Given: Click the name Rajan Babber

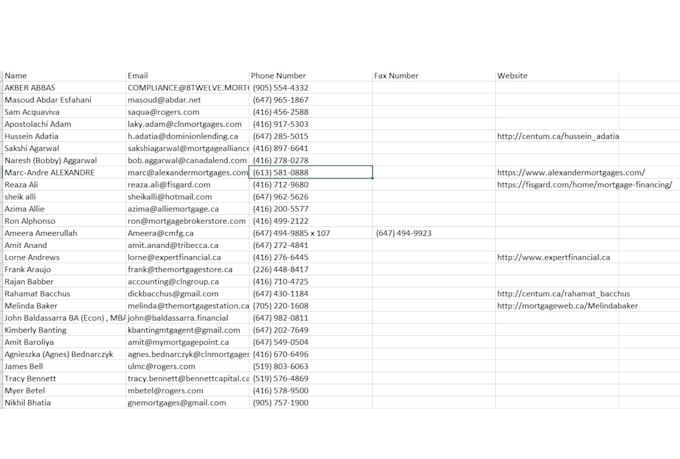Looking at the screenshot, I should point(29,282).
